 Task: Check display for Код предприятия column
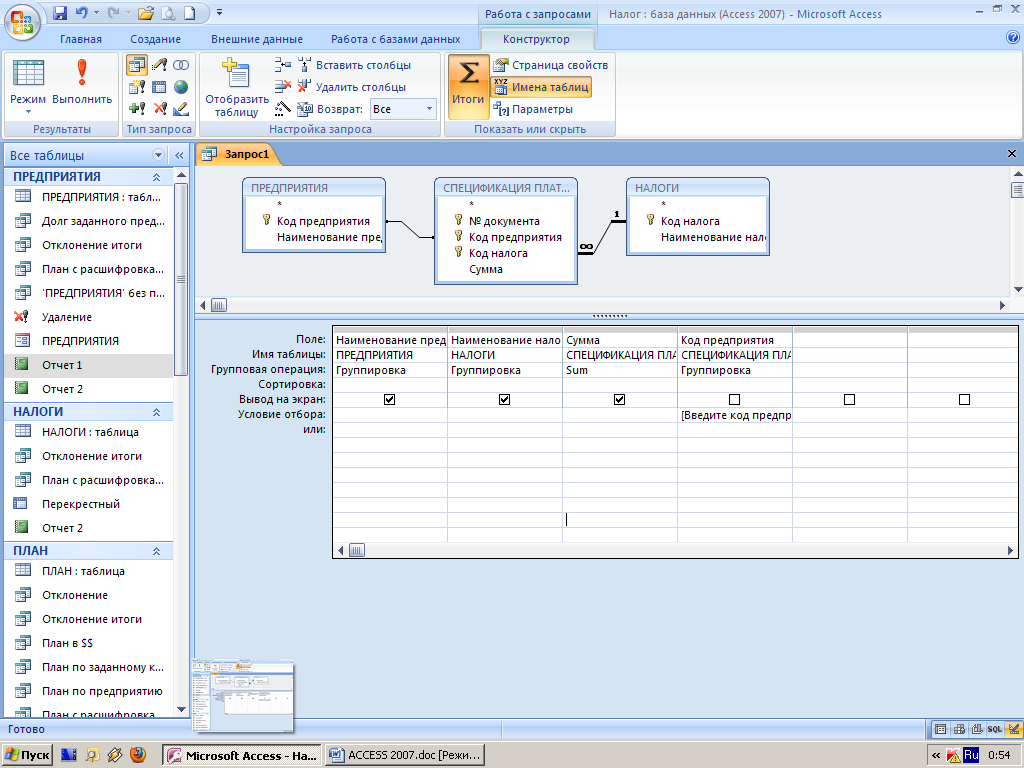pyautogui.click(x=735, y=399)
